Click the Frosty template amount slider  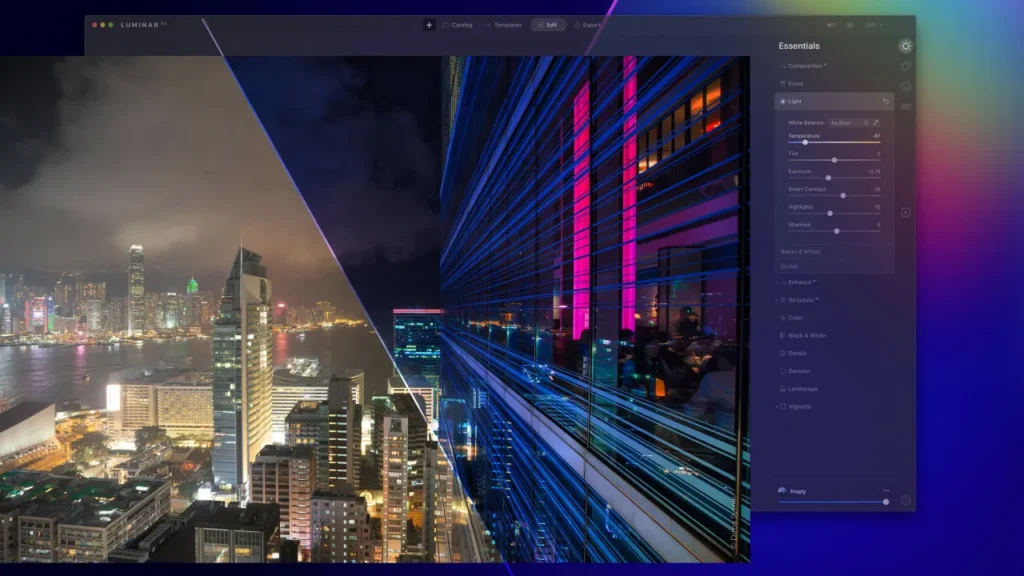[832, 501]
